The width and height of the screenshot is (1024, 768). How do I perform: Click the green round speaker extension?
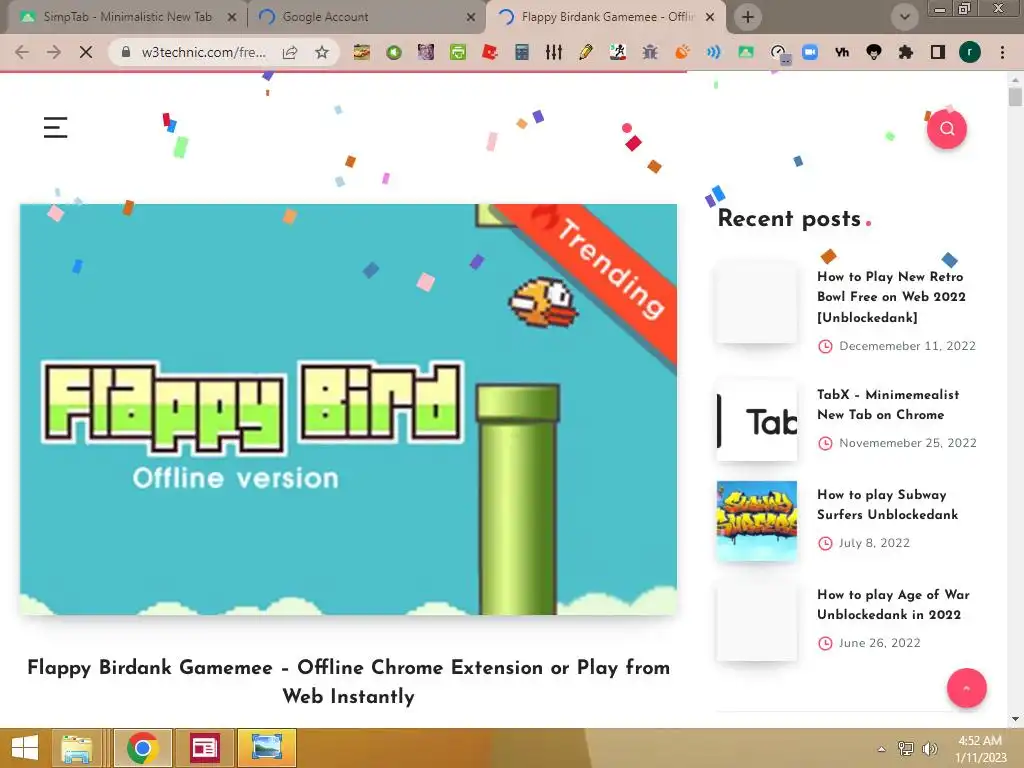coord(394,52)
